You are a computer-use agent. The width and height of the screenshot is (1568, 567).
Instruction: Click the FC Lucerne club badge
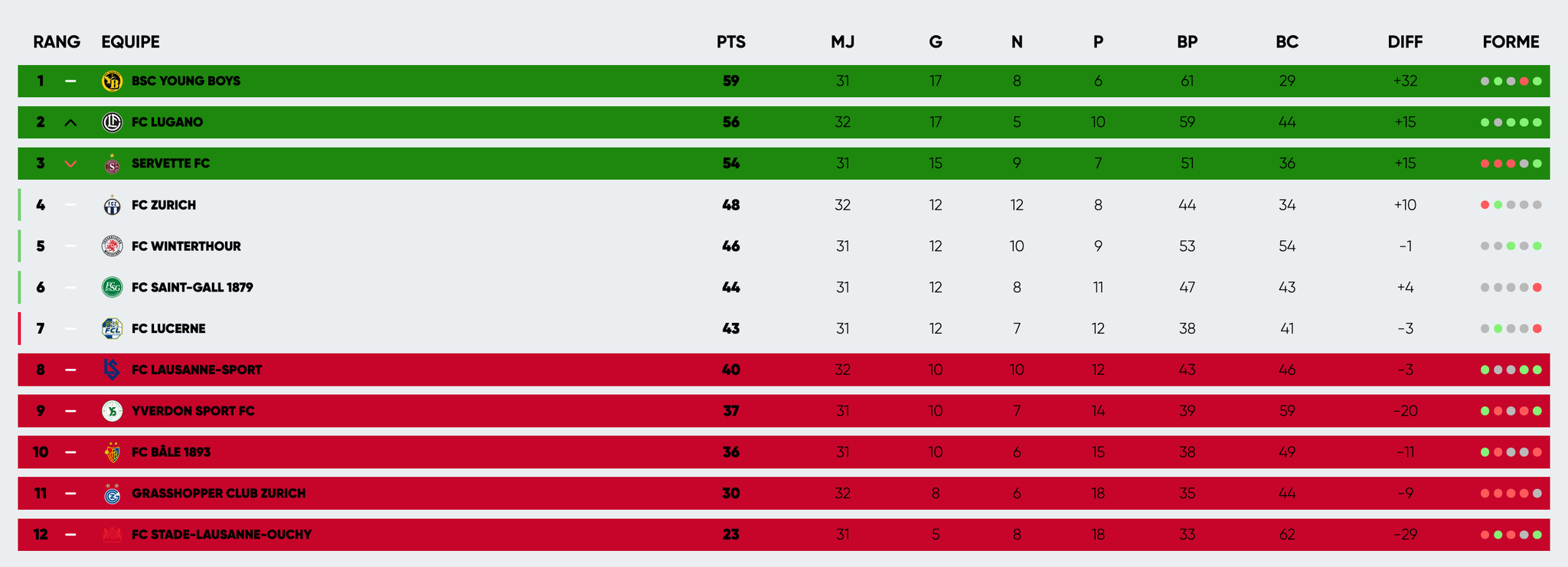pos(112,329)
